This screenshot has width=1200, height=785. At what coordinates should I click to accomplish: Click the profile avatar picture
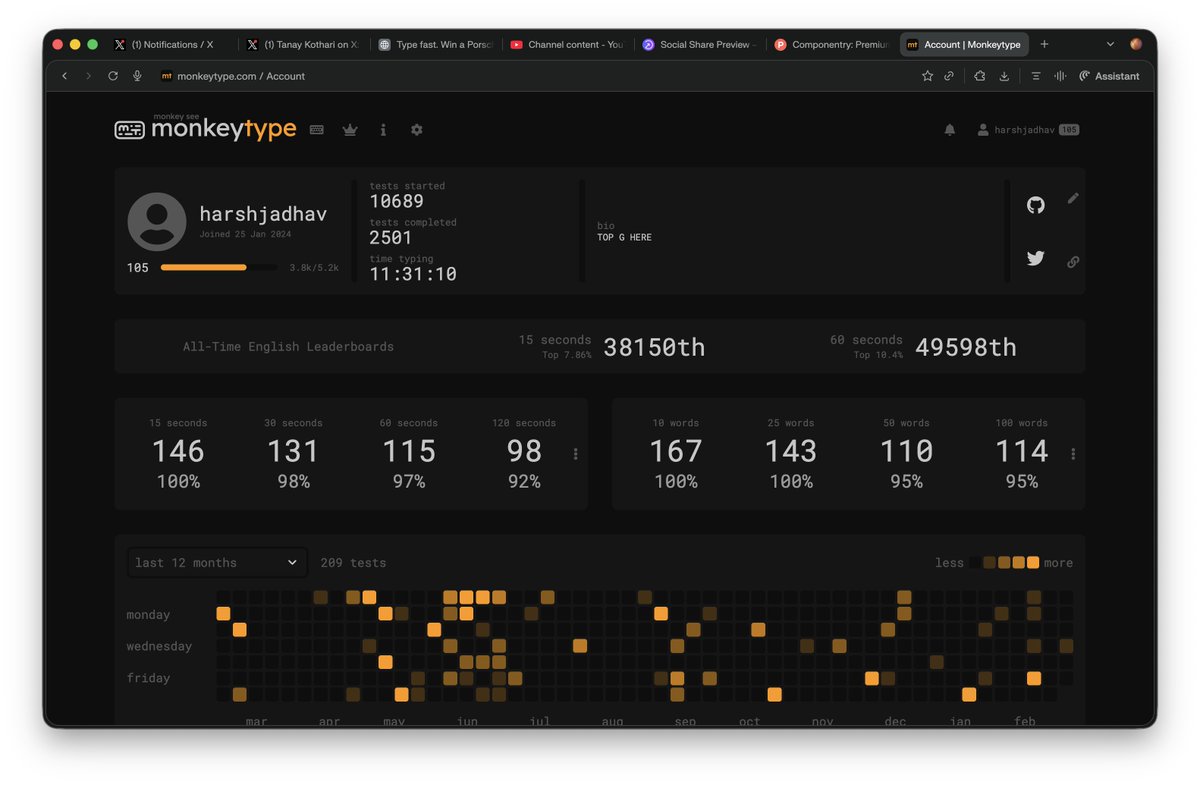pyautogui.click(x=157, y=222)
